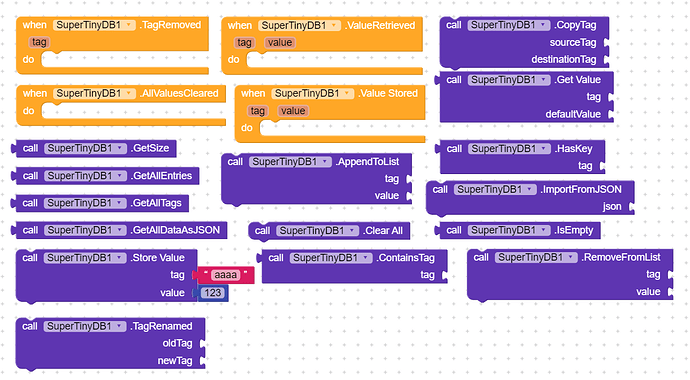The image size is (690, 380).
Task: Select the .Clear All method label
Action: click(382, 230)
